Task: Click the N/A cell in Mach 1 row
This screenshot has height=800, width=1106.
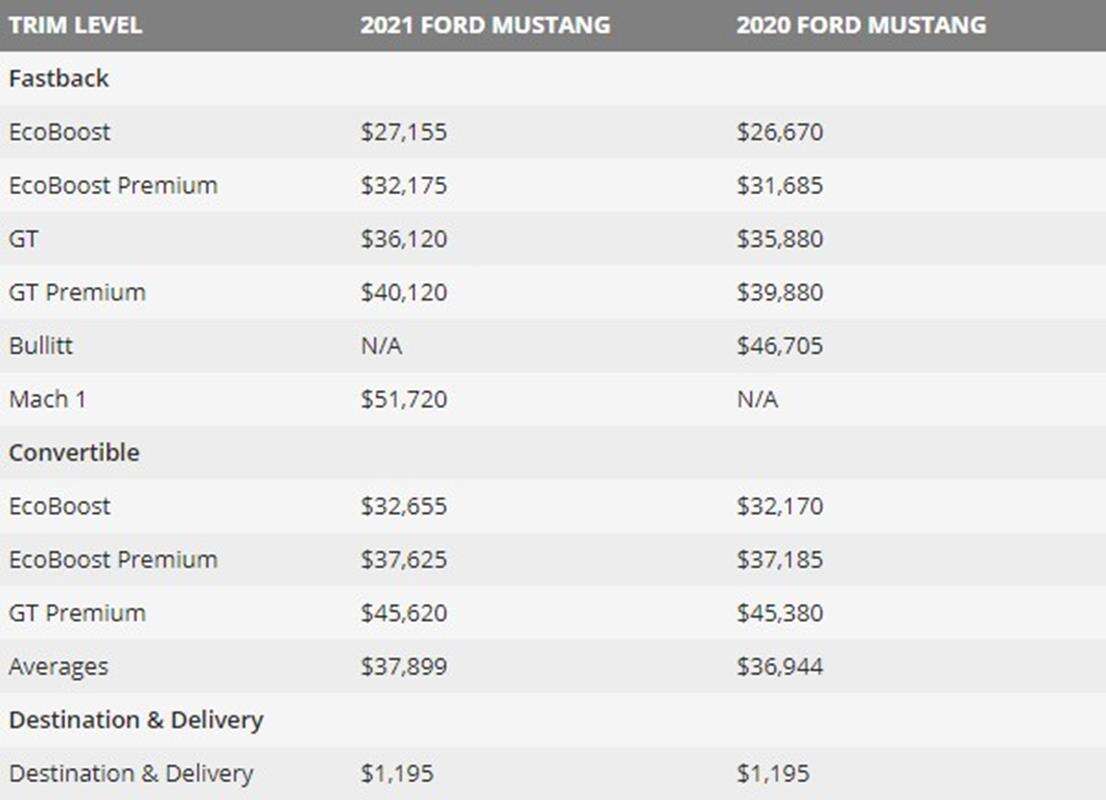Action: point(757,399)
